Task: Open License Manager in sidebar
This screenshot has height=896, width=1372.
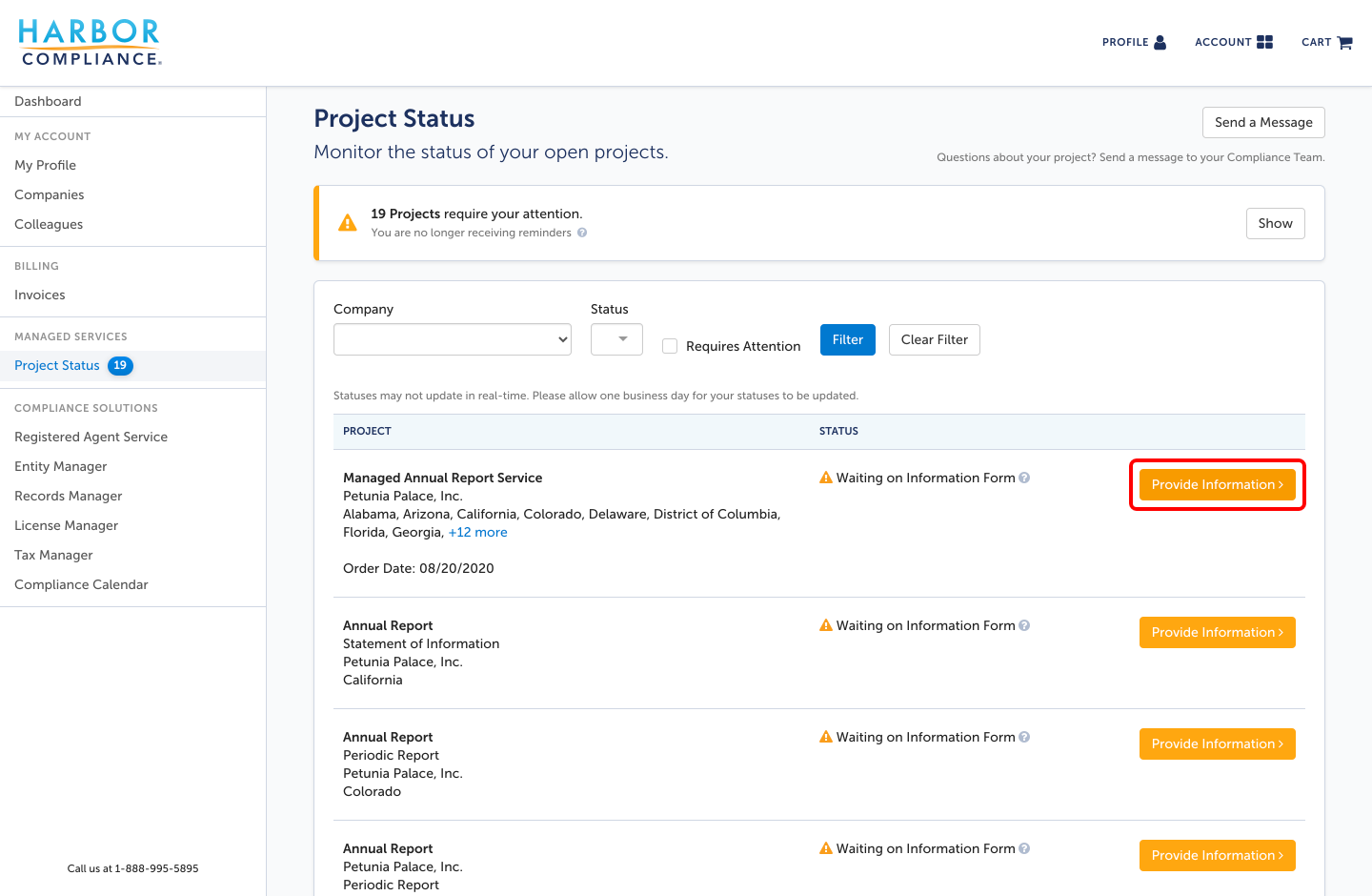Action: tap(66, 525)
